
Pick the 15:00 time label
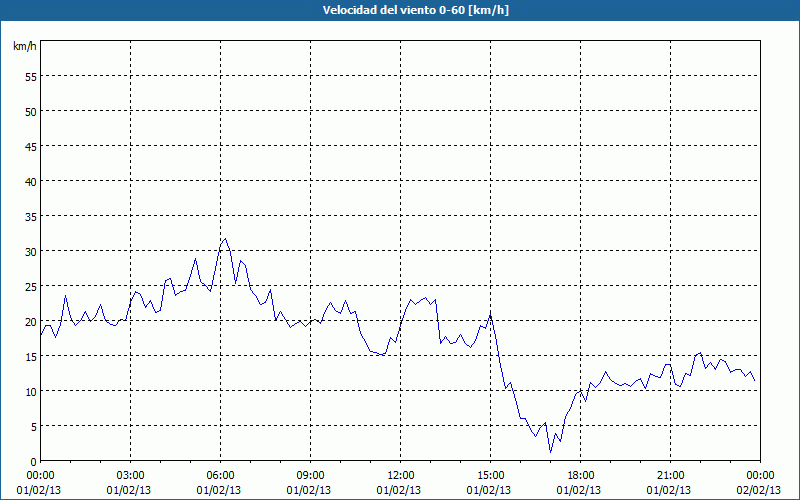coord(490,476)
